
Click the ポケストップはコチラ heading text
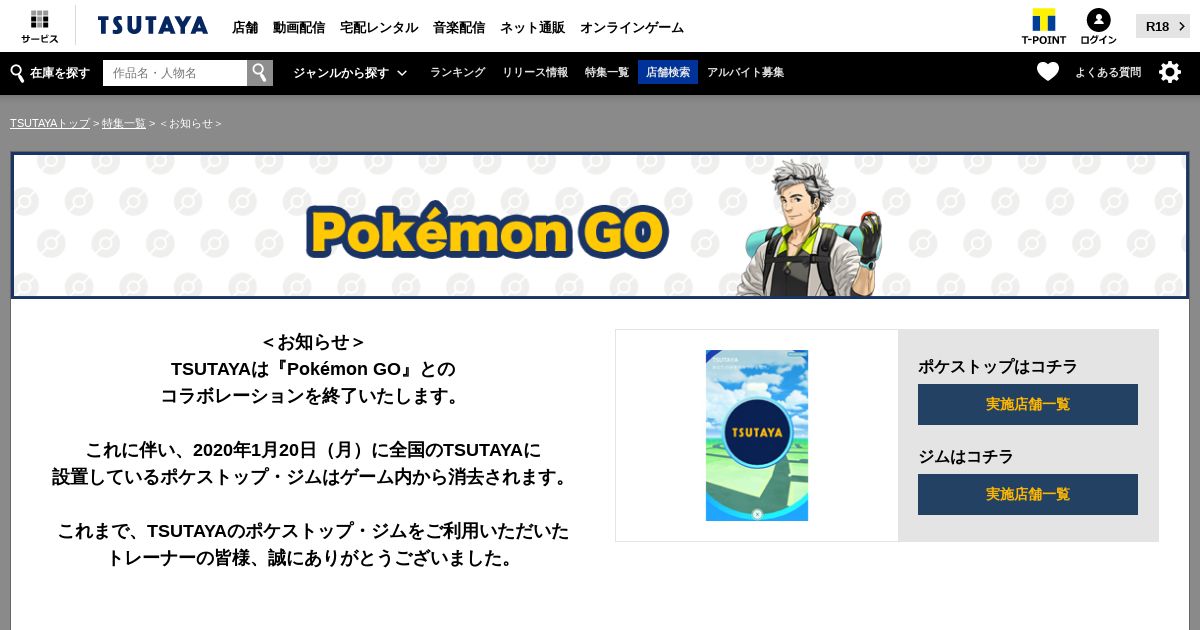[x=998, y=366]
